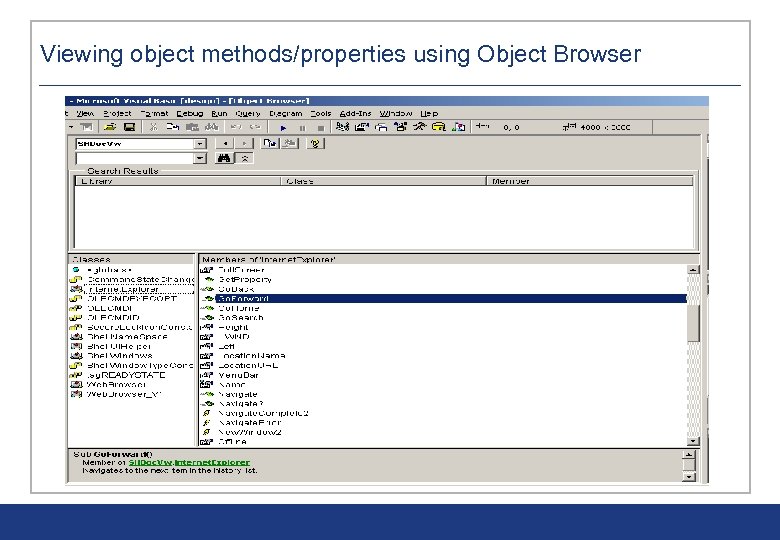Hide search results with the double-chevron button
This screenshot has height=540, width=780.
244,158
